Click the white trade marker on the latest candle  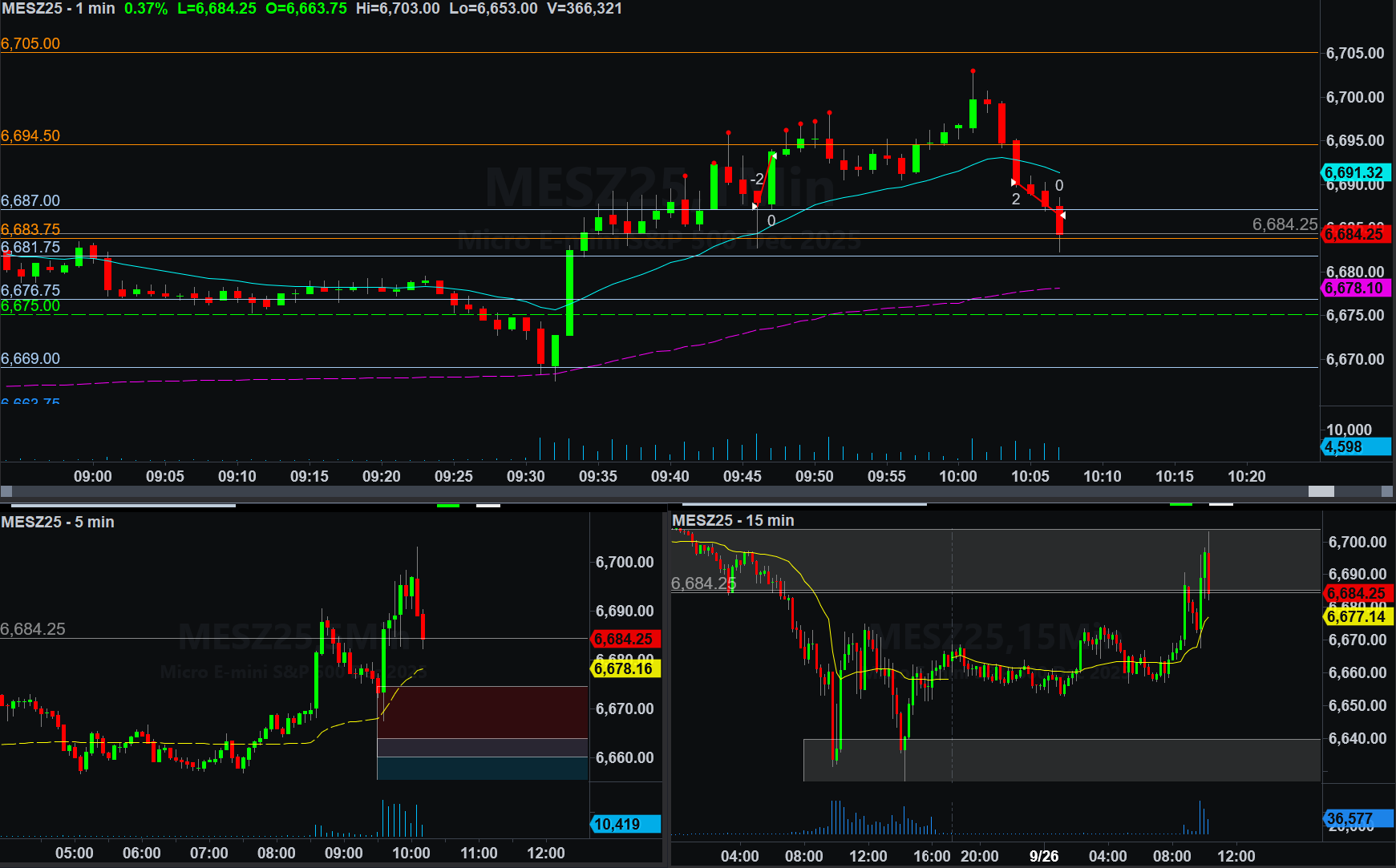point(1062,215)
